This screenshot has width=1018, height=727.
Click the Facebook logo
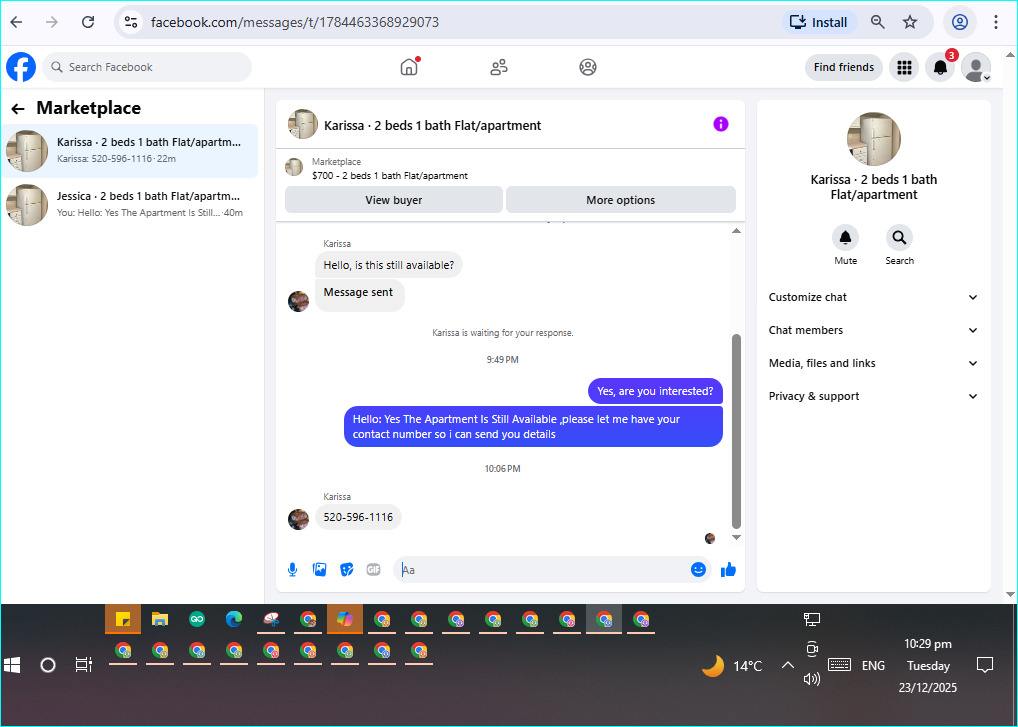pos(21,67)
